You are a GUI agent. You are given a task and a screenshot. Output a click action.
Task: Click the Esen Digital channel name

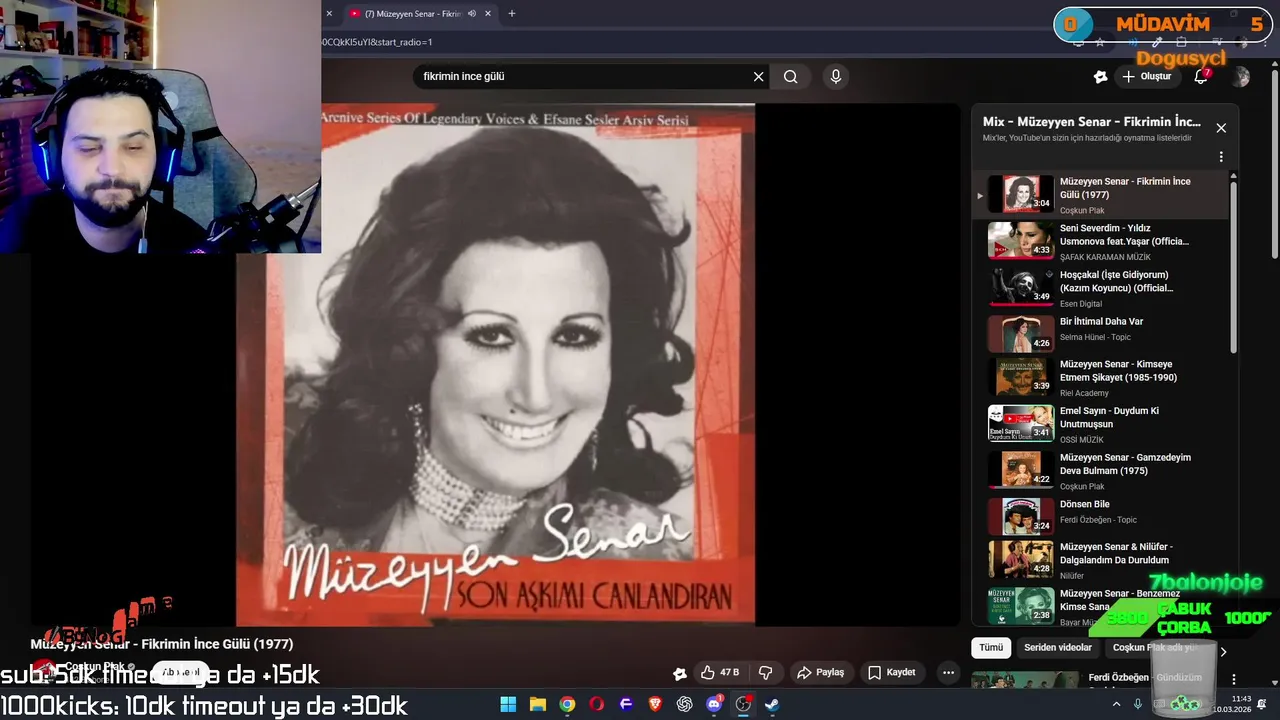(1081, 304)
